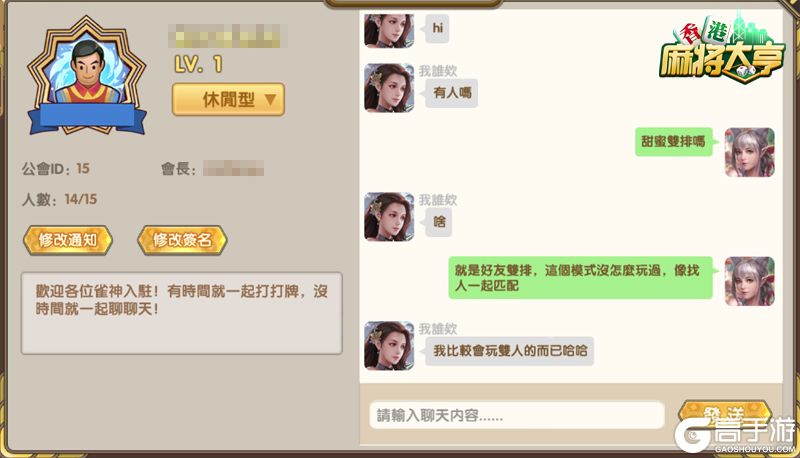The height and width of the screenshot is (458, 800).
Task: Click the guild announcement text box
Action: tap(182, 313)
